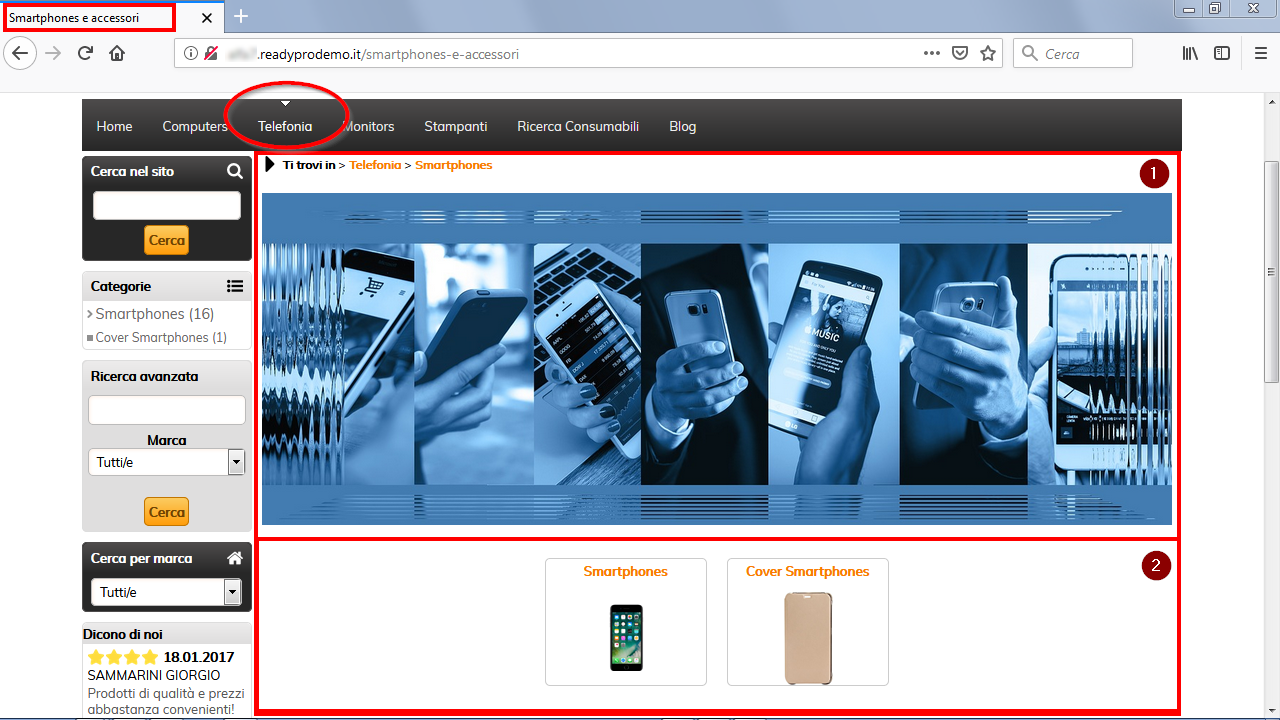Screen dimensions: 1280x720
Task: Click the browser forward arrow
Action: click(x=53, y=53)
